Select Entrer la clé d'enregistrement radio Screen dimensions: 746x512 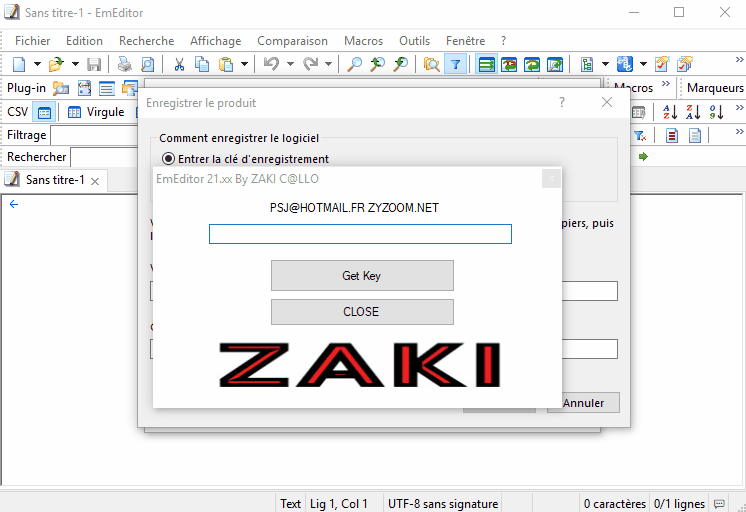point(168,158)
